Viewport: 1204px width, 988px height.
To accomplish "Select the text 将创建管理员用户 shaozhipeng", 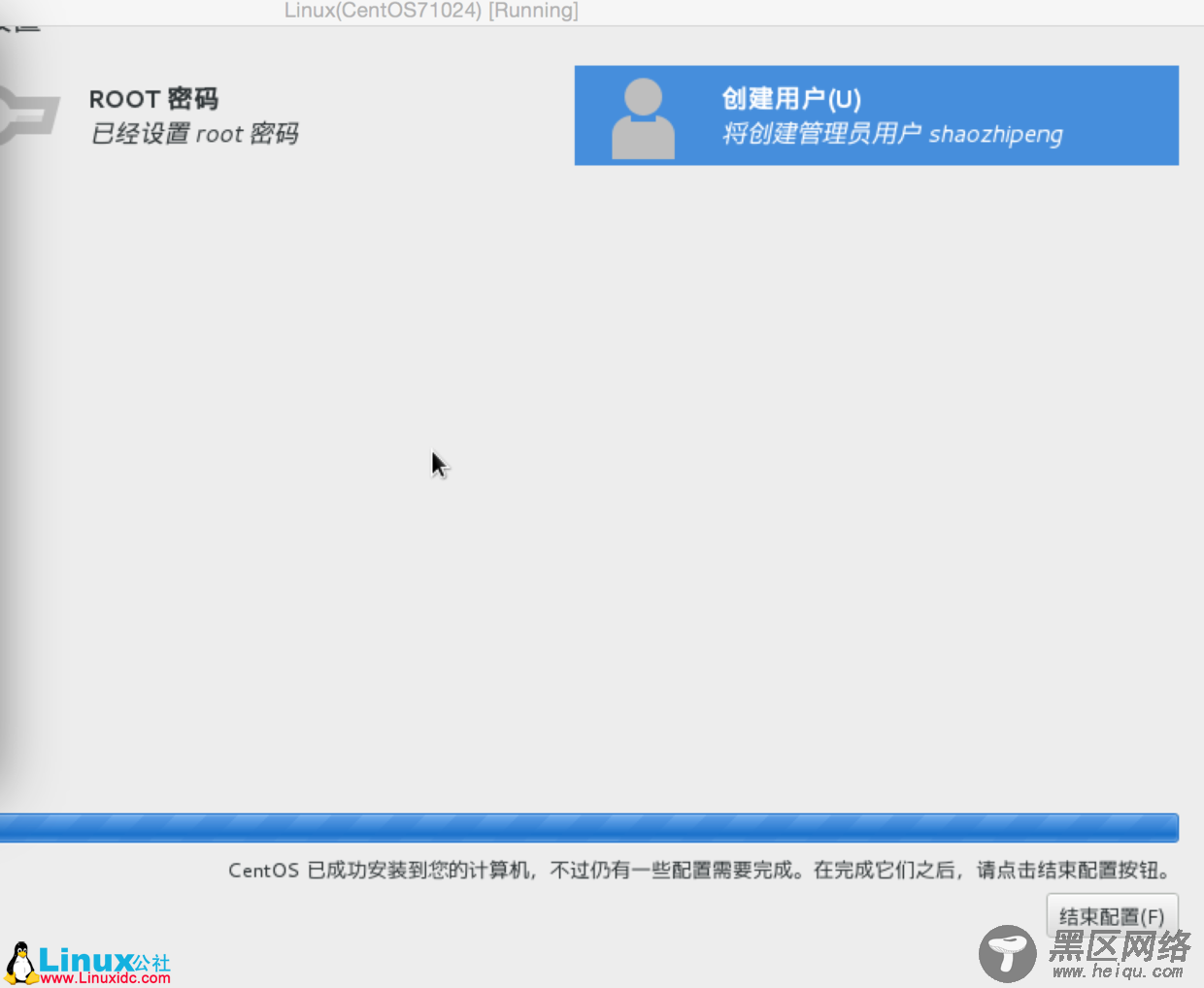I will coord(892,134).
